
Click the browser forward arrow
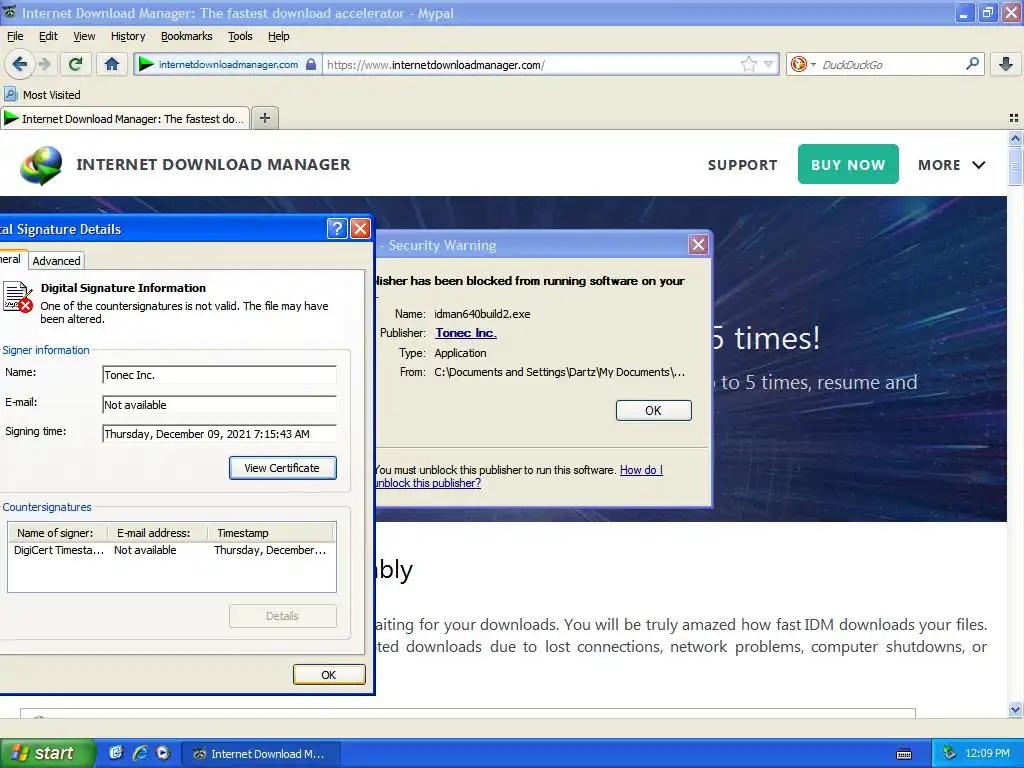click(x=44, y=64)
